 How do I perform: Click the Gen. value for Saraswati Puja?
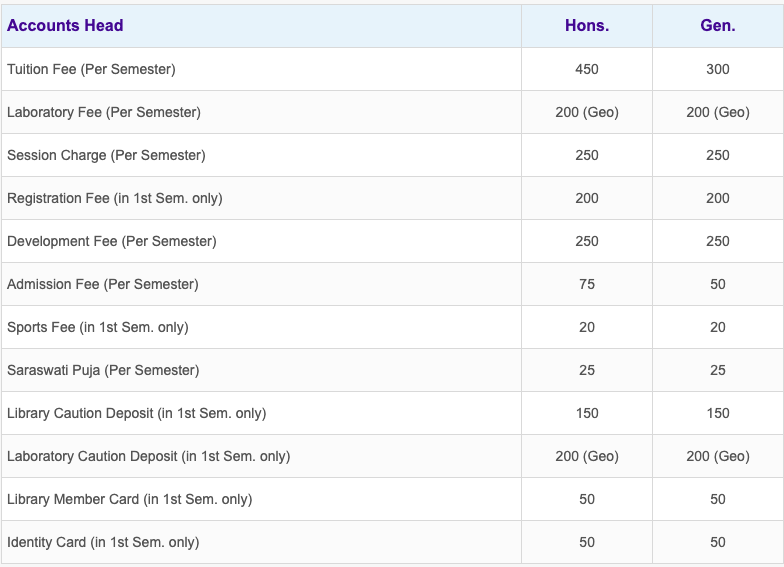pyautogui.click(x=718, y=370)
